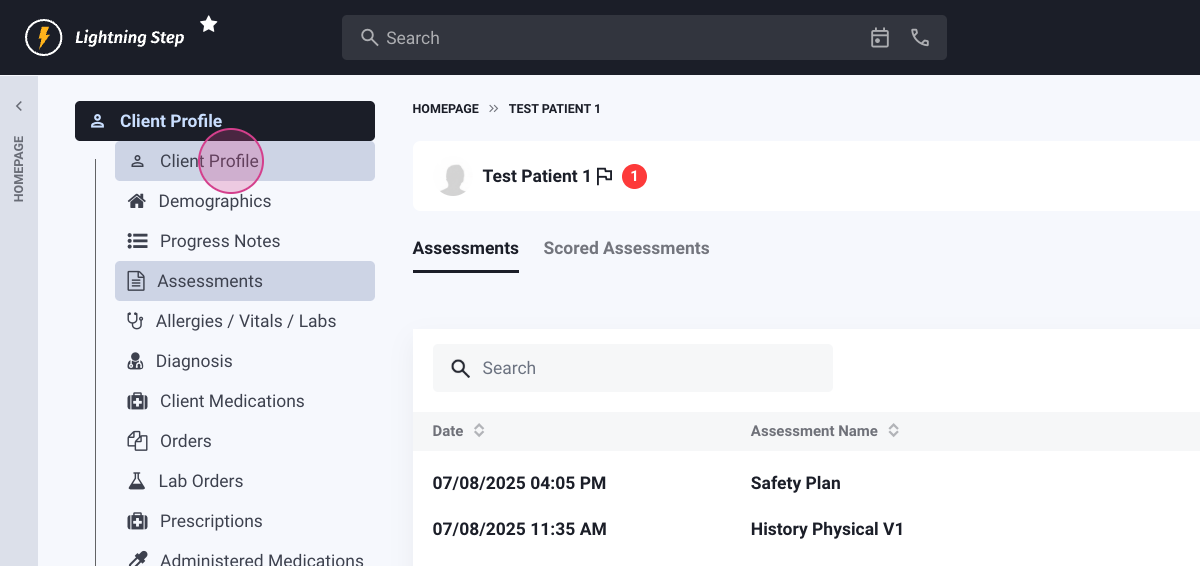The width and height of the screenshot is (1200, 566).
Task: Switch to Scored Assessments tab
Action: pyautogui.click(x=626, y=249)
